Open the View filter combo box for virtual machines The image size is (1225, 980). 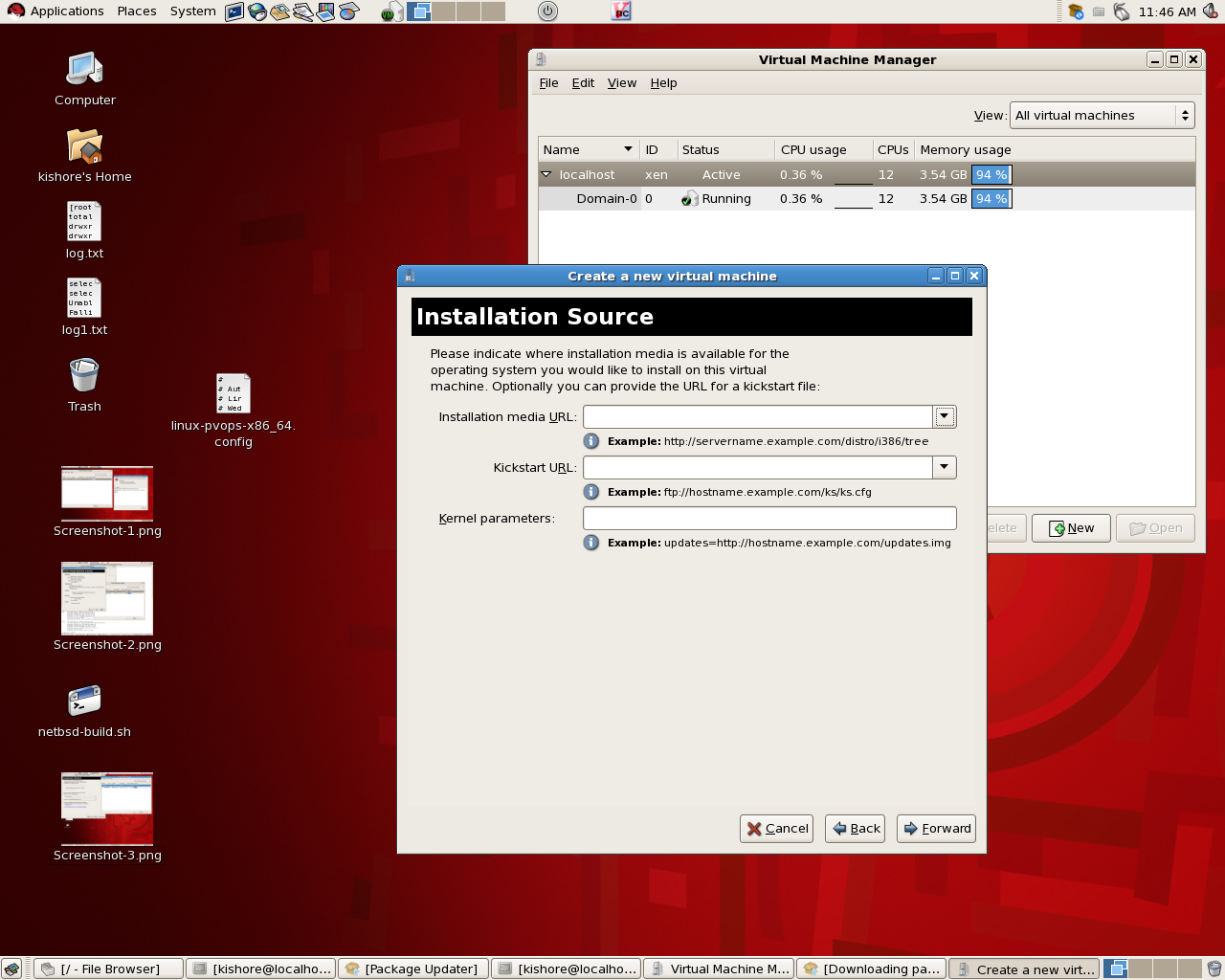(1102, 115)
